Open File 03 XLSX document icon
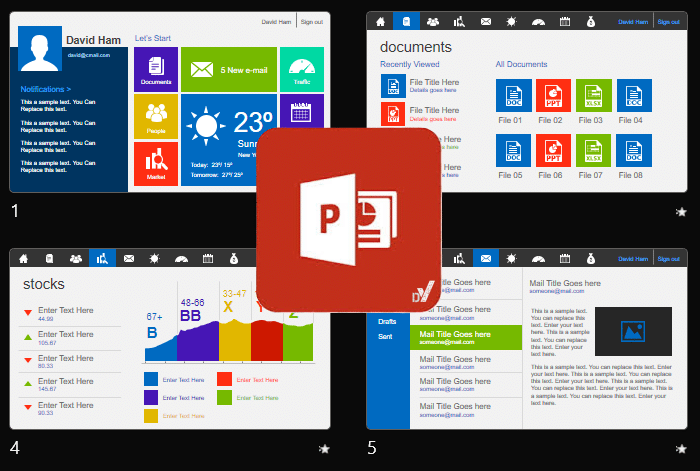Viewport: 700px width, 471px height. tap(593, 96)
